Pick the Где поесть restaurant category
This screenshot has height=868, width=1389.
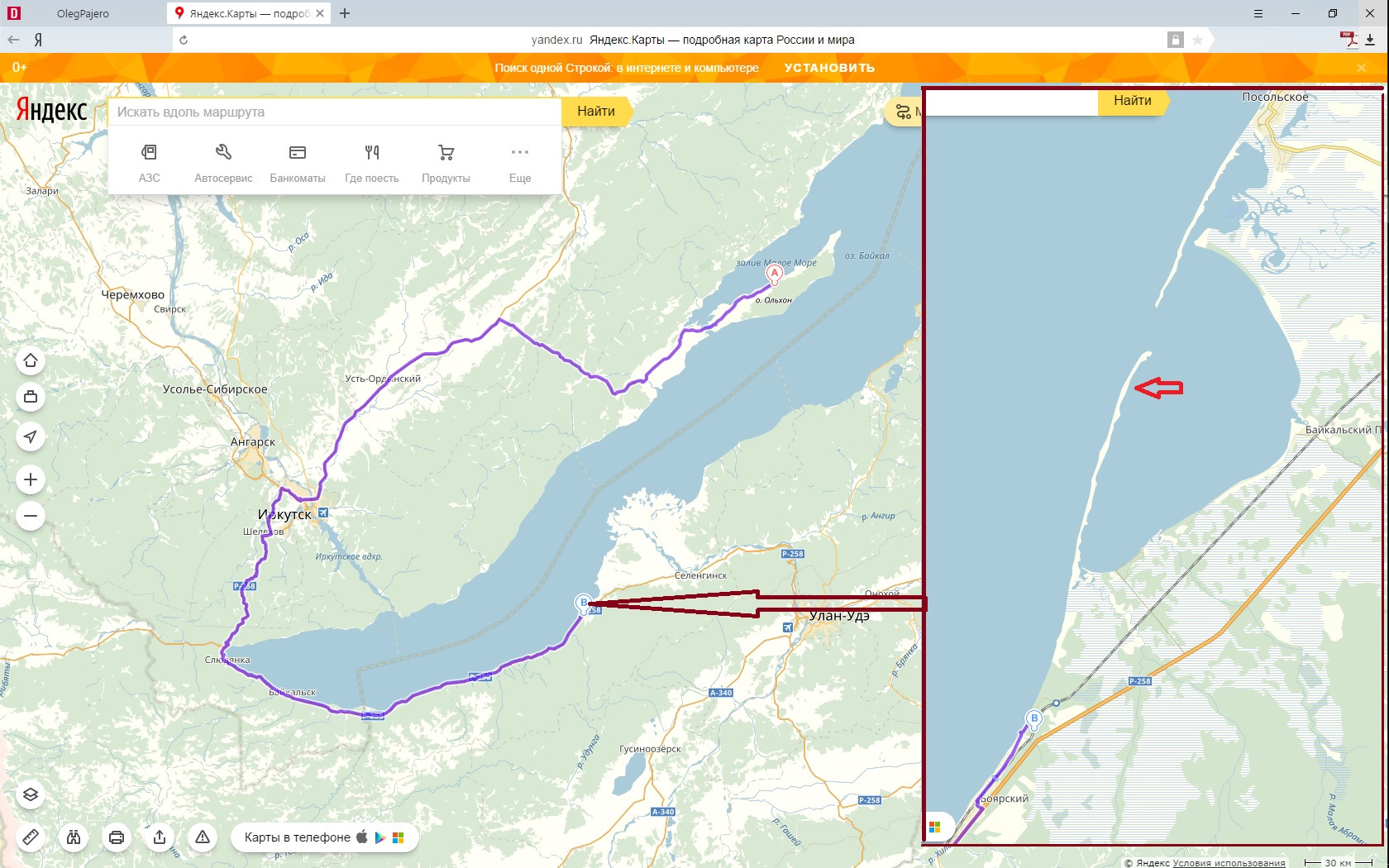click(372, 162)
